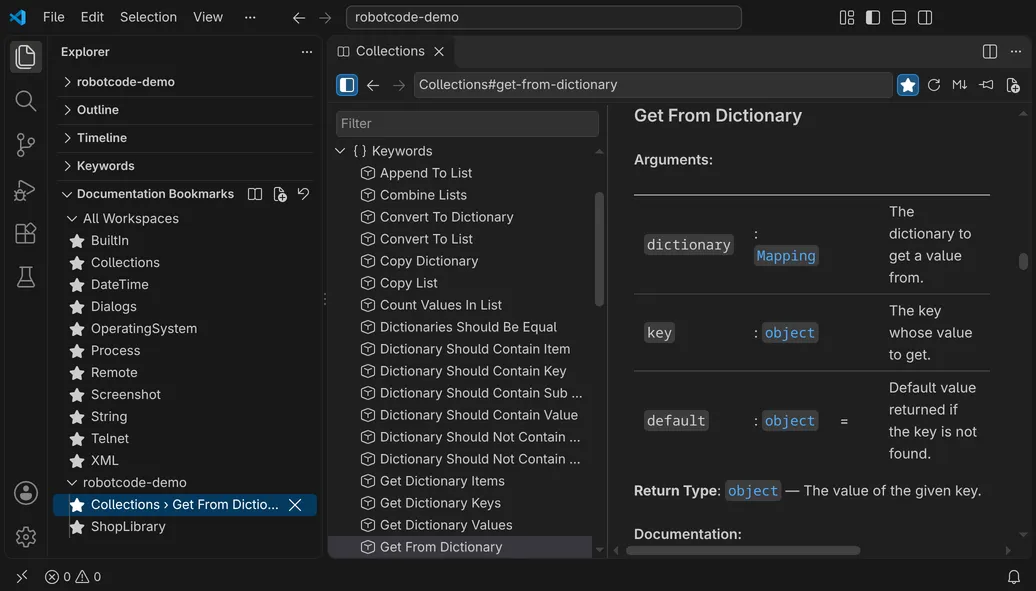Open the Extensions view
The width and height of the screenshot is (1036, 591).
pos(25,233)
